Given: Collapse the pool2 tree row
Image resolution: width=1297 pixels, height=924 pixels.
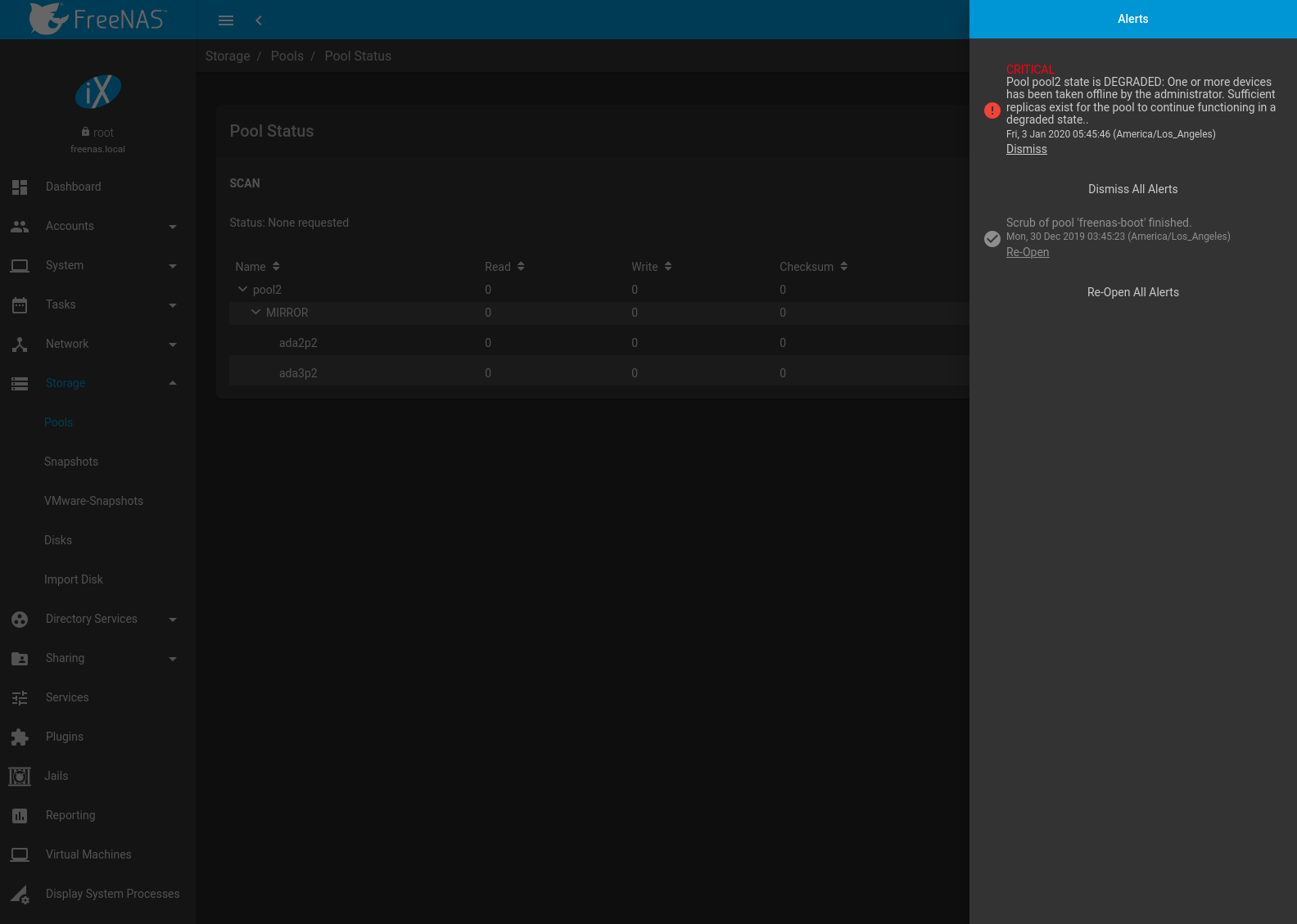Looking at the screenshot, I should (242, 290).
